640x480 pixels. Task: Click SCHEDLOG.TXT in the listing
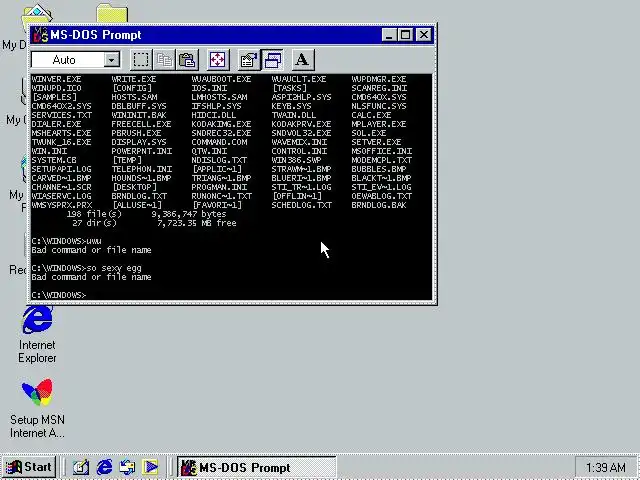302,205
